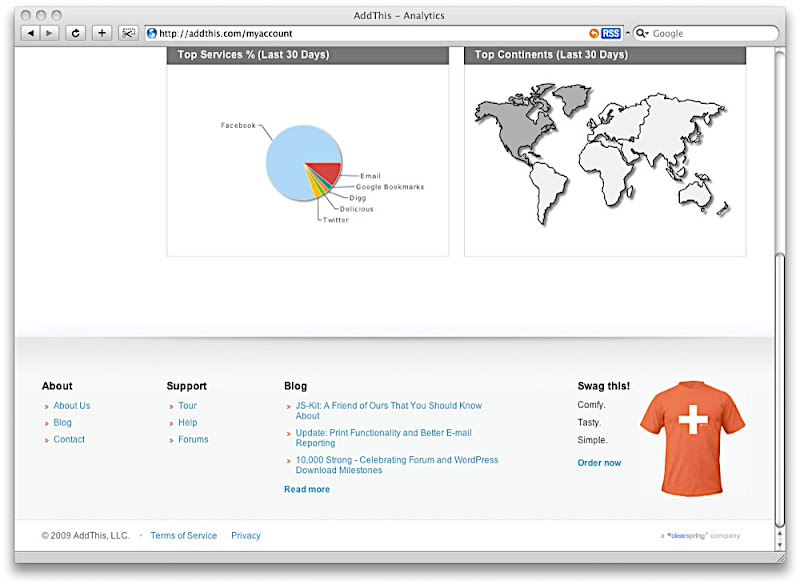This screenshot has width=800, height=585.
Task: Add a bookmark with the plus button
Action: (102, 33)
